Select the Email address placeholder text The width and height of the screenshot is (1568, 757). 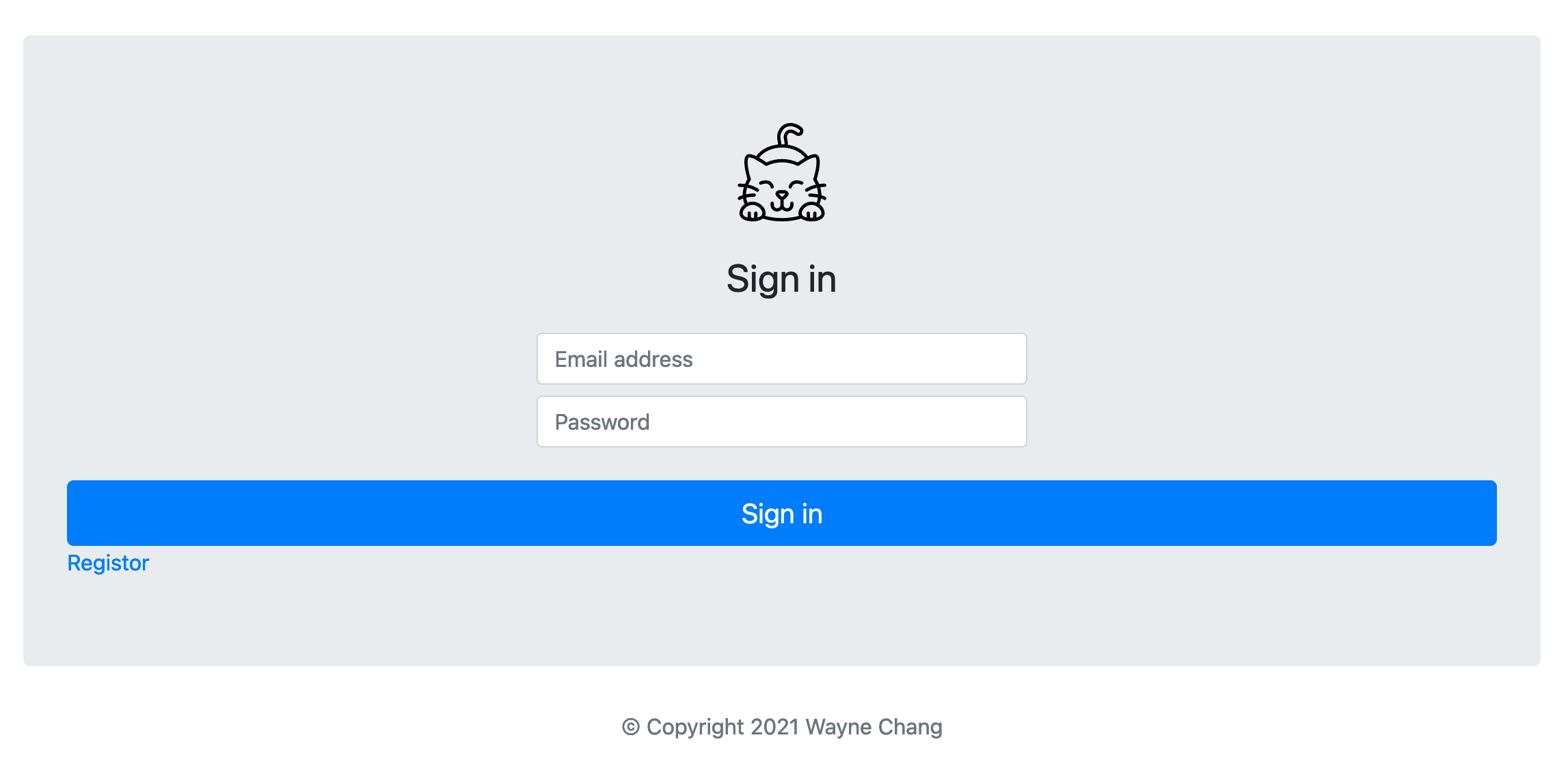coord(624,359)
